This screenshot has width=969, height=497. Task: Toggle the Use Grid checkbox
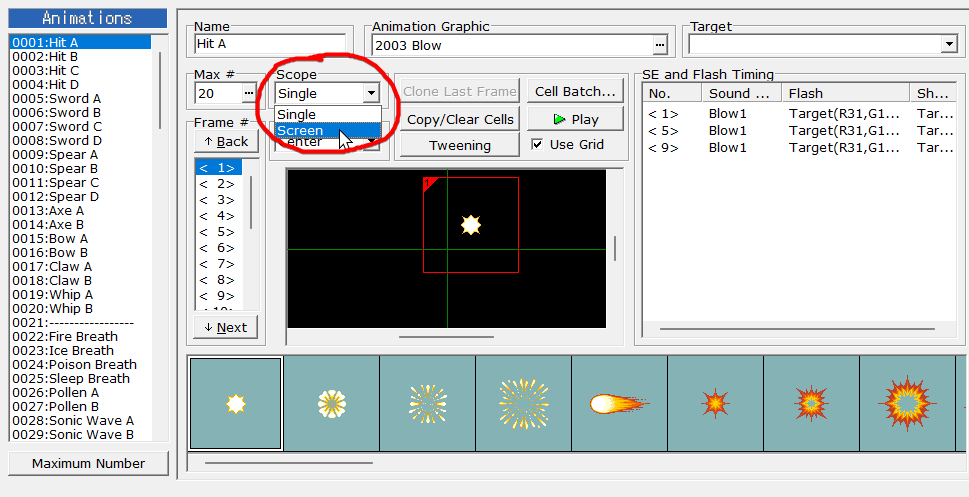(x=538, y=145)
